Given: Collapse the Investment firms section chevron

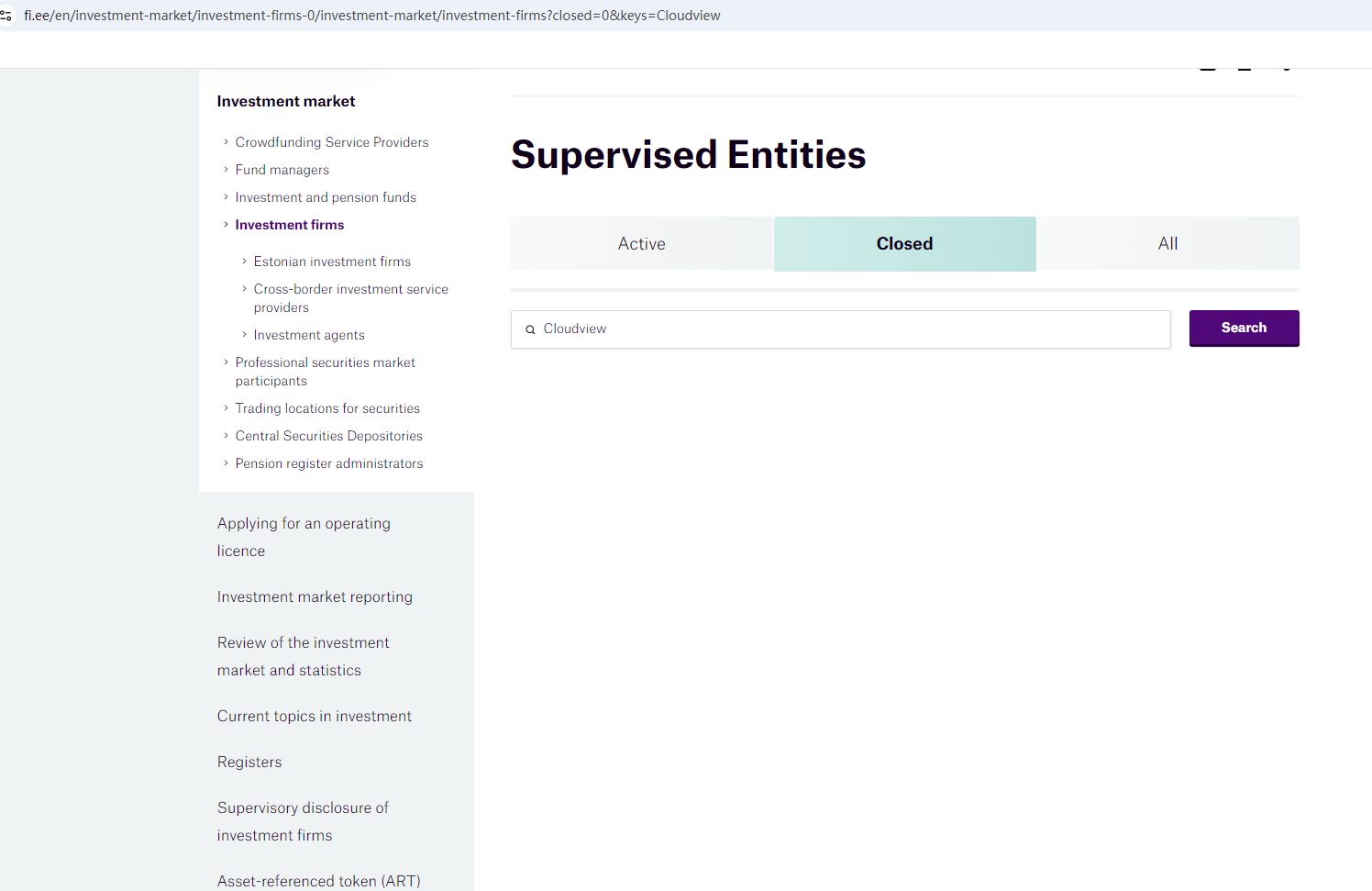Looking at the screenshot, I should [x=226, y=225].
